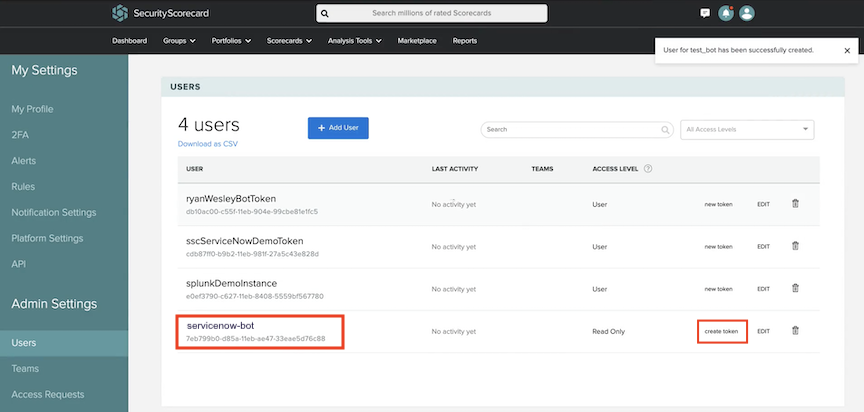Open Rules settings
The height and width of the screenshot is (412, 864).
point(23,187)
